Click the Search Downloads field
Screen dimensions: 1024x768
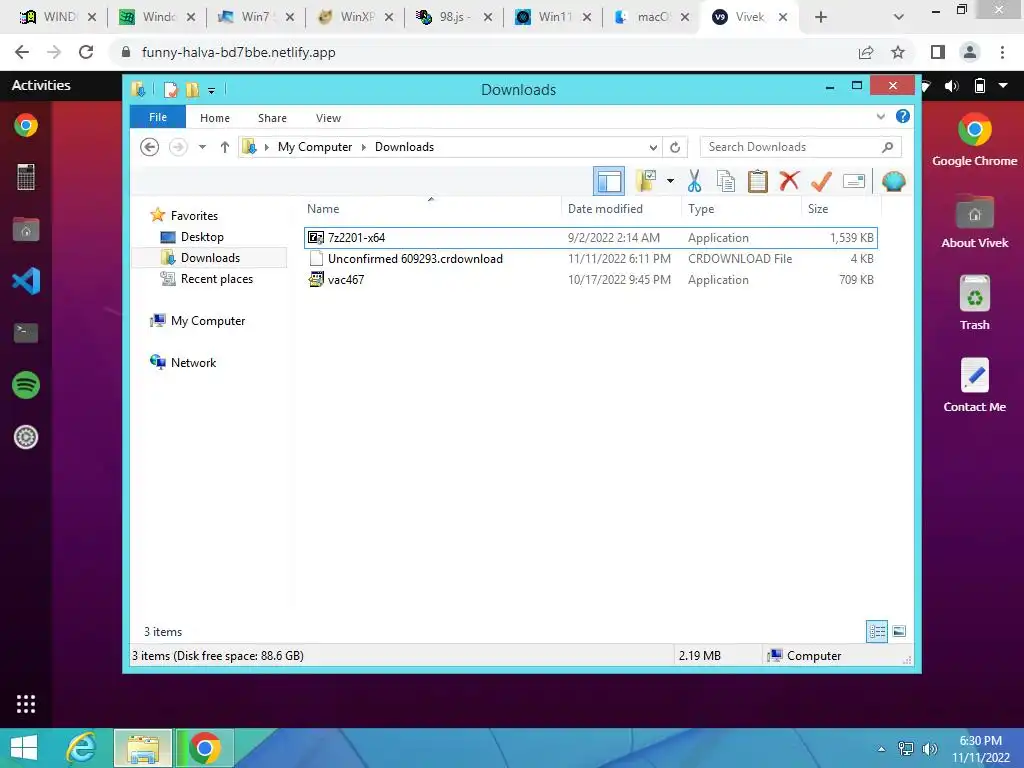point(800,147)
